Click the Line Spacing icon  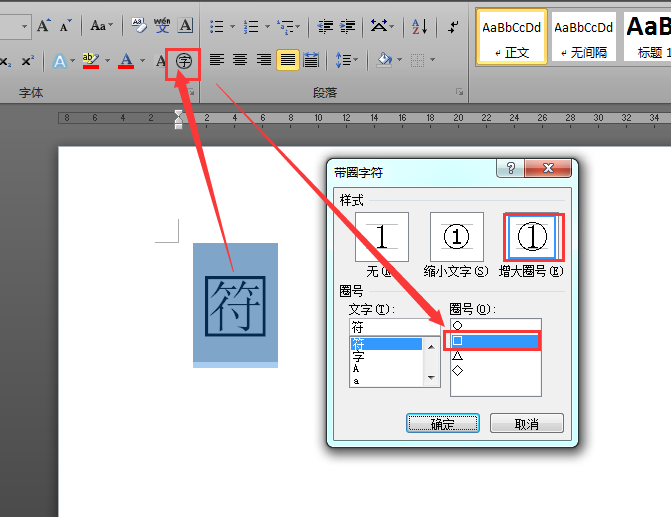tap(343, 60)
